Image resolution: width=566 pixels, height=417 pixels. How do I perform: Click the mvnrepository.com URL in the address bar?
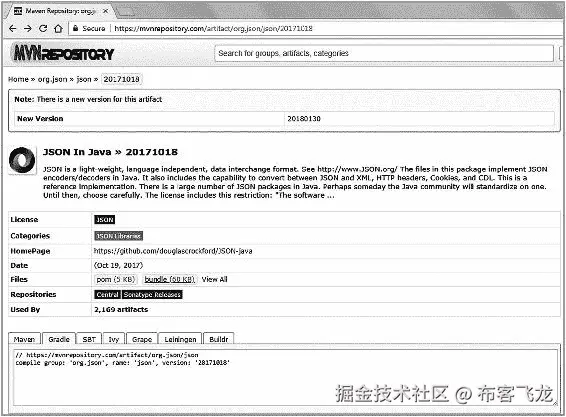213,29
